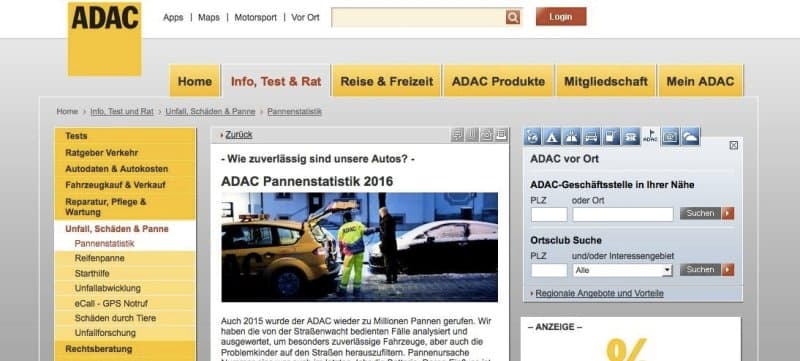Image resolution: width=800 pixels, height=361 pixels.
Task: Select the Info, Test & Rat tab
Action: tap(276, 81)
